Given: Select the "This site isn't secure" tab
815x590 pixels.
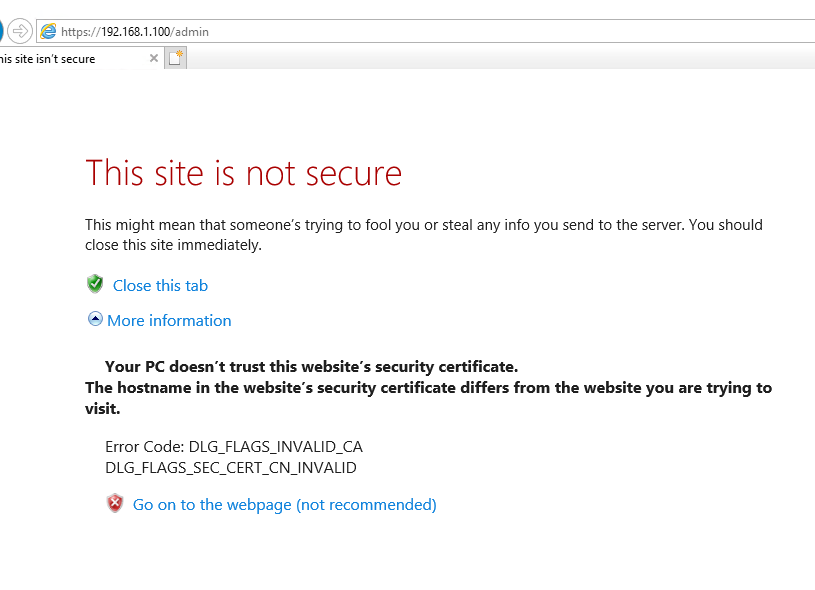Looking at the screenshot, I should pos(60,59).
